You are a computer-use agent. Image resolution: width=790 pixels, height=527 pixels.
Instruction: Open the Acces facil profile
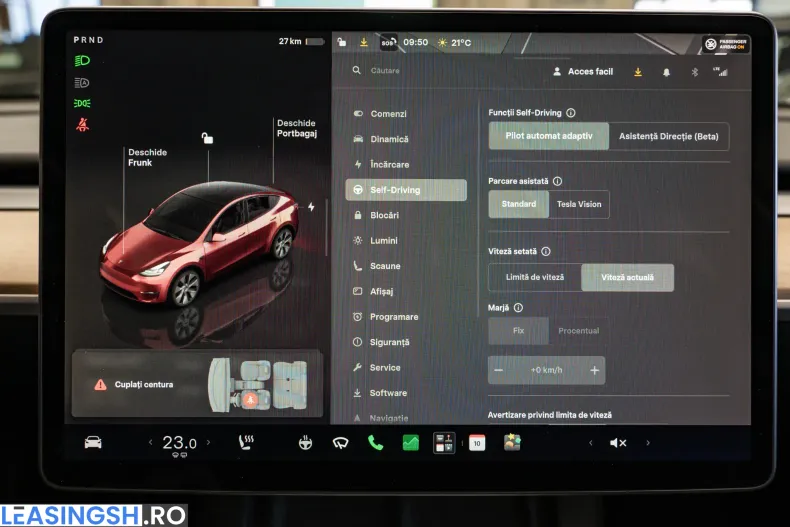click(583, 72)
